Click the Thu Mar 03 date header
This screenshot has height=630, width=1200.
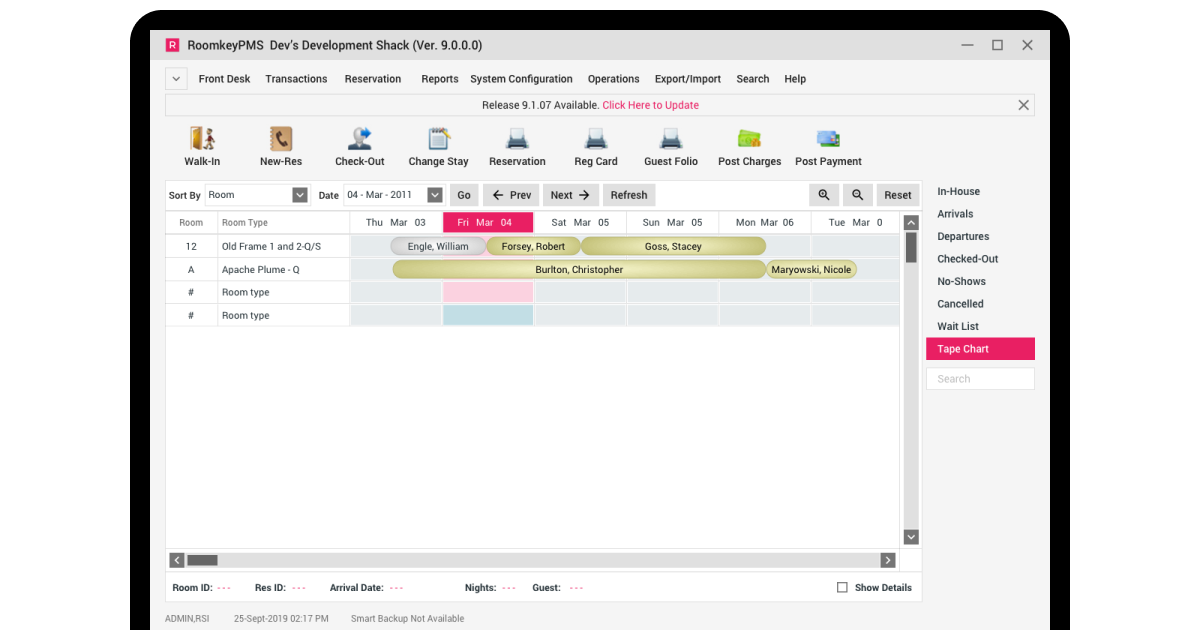tap(396, 222)
